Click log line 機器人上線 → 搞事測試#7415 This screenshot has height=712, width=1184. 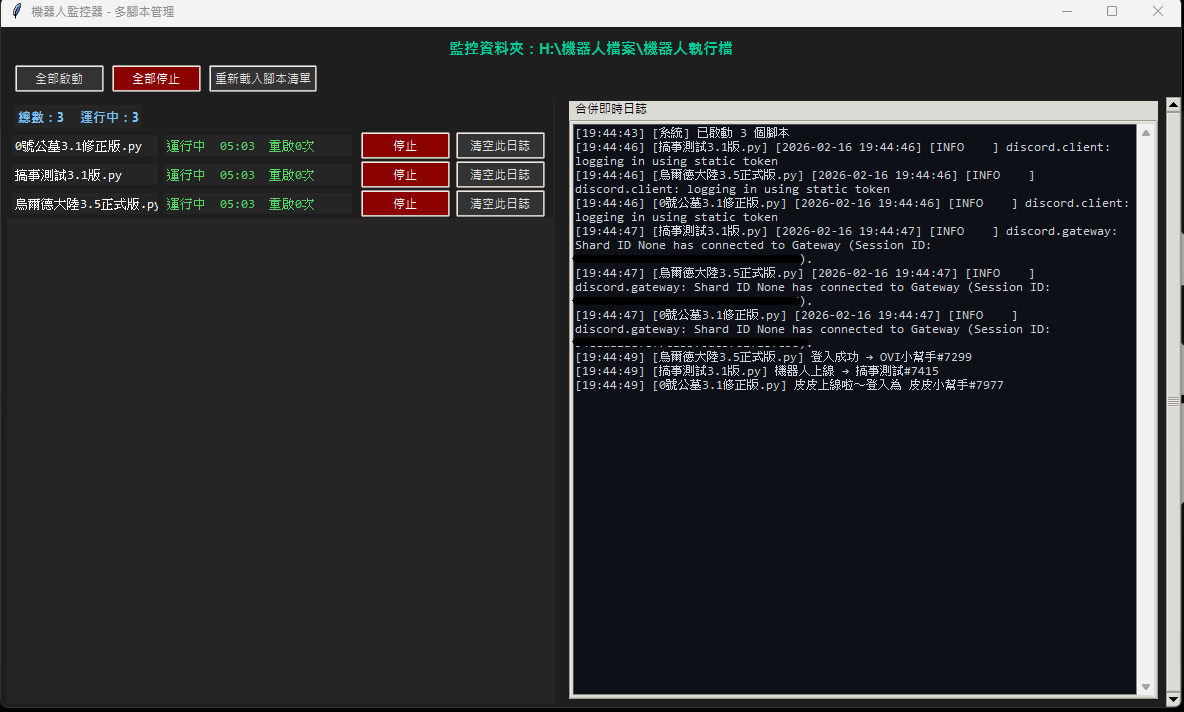(757, 371)
